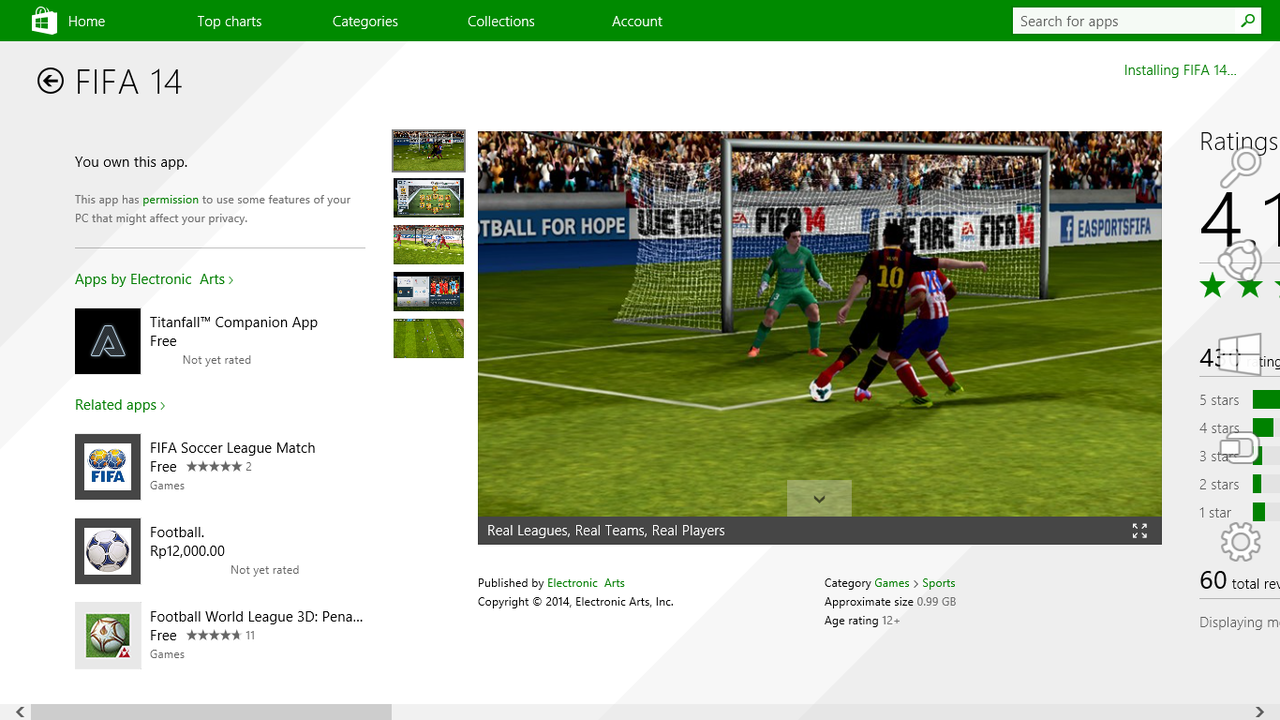Open the Football. app soccer ball icon

pyautogui.click(x=108, y=551)
